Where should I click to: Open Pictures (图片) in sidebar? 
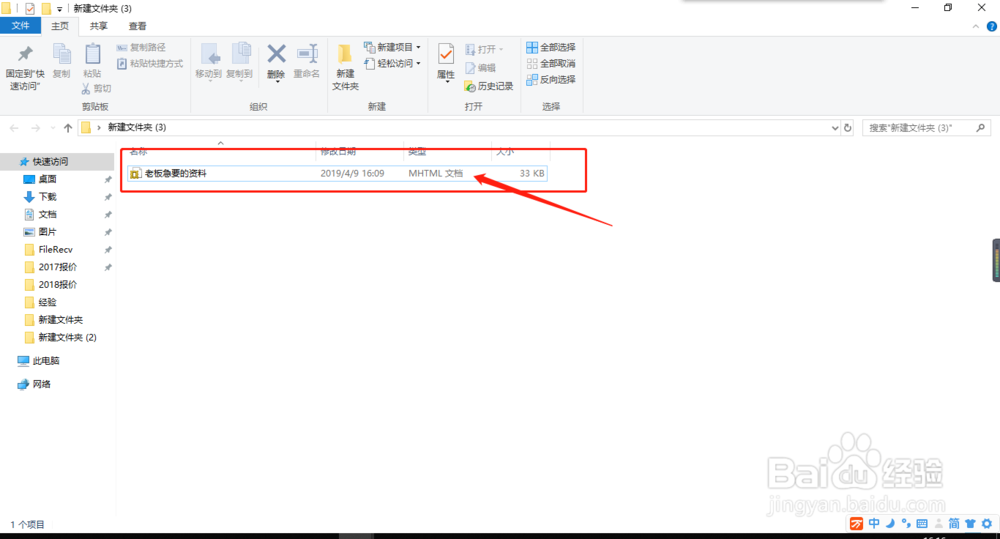click(47, 232)
